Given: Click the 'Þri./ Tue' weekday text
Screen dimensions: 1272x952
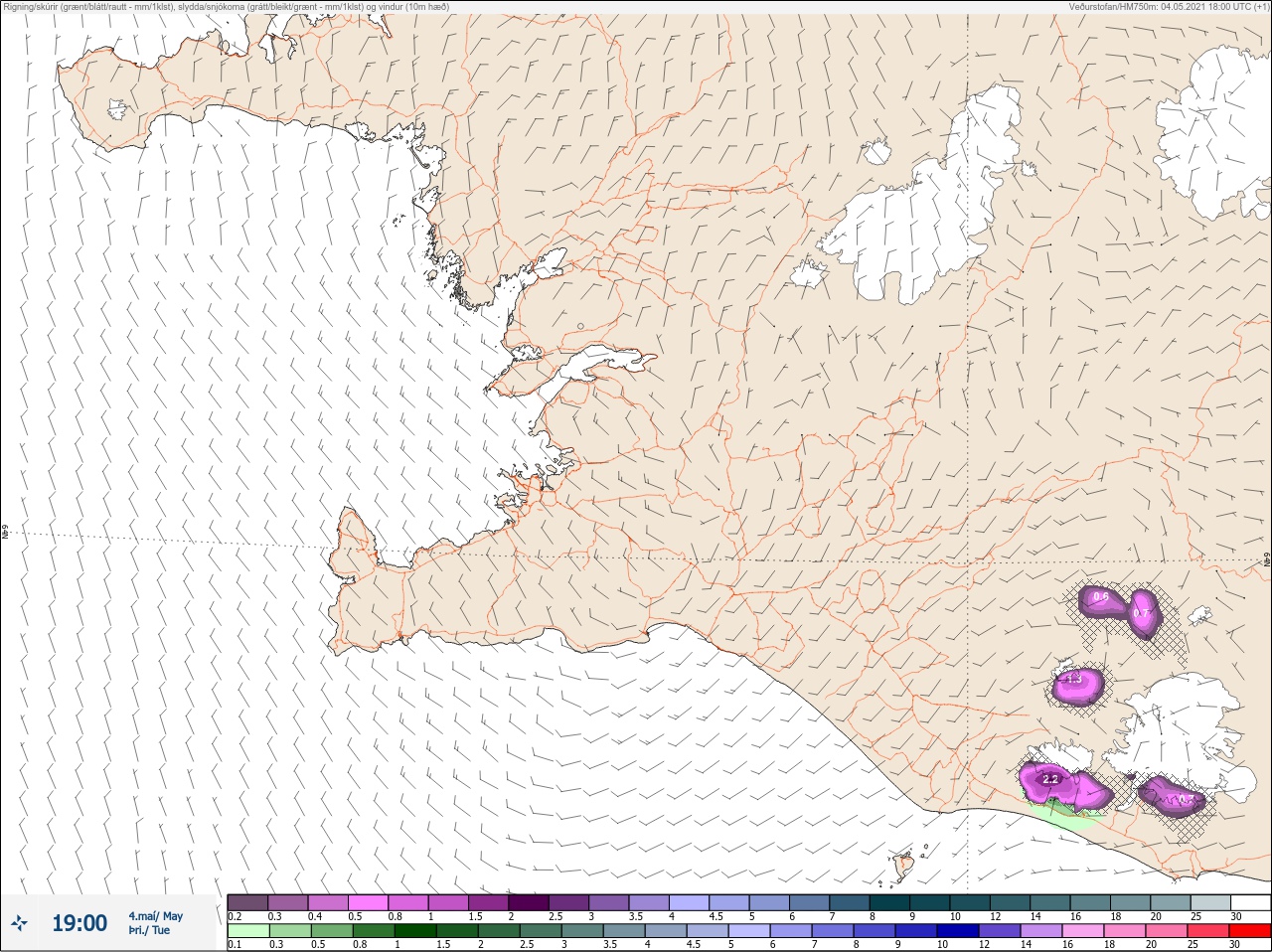Looking at the screenshot, I should (x=149, y=930).
